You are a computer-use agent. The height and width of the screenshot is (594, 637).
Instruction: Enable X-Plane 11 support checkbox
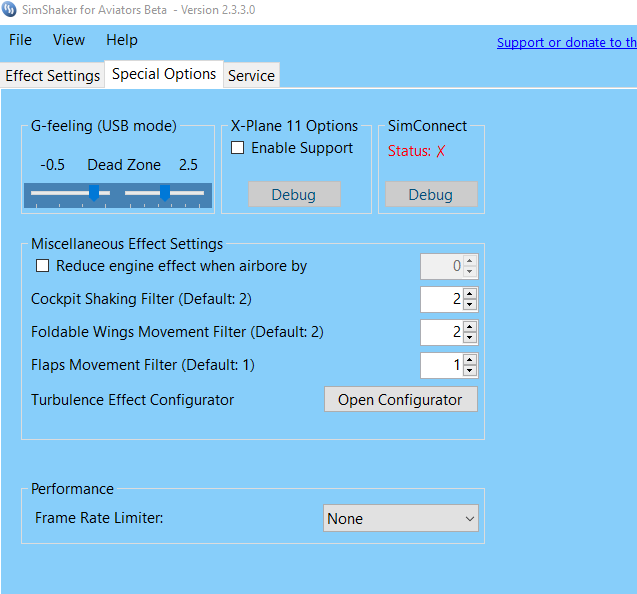[238, 148]
